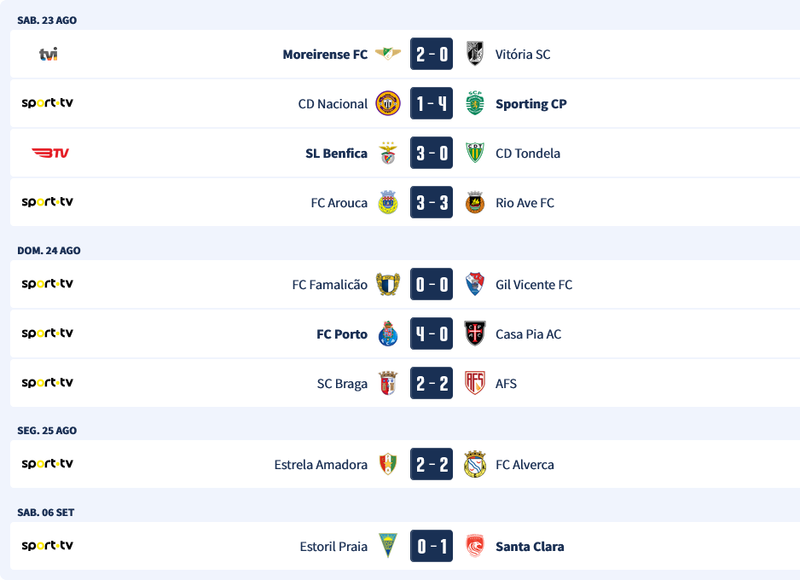800x580 pixels.
Task: Click the SC Braga club crest
Action: (x=387, y=383)
